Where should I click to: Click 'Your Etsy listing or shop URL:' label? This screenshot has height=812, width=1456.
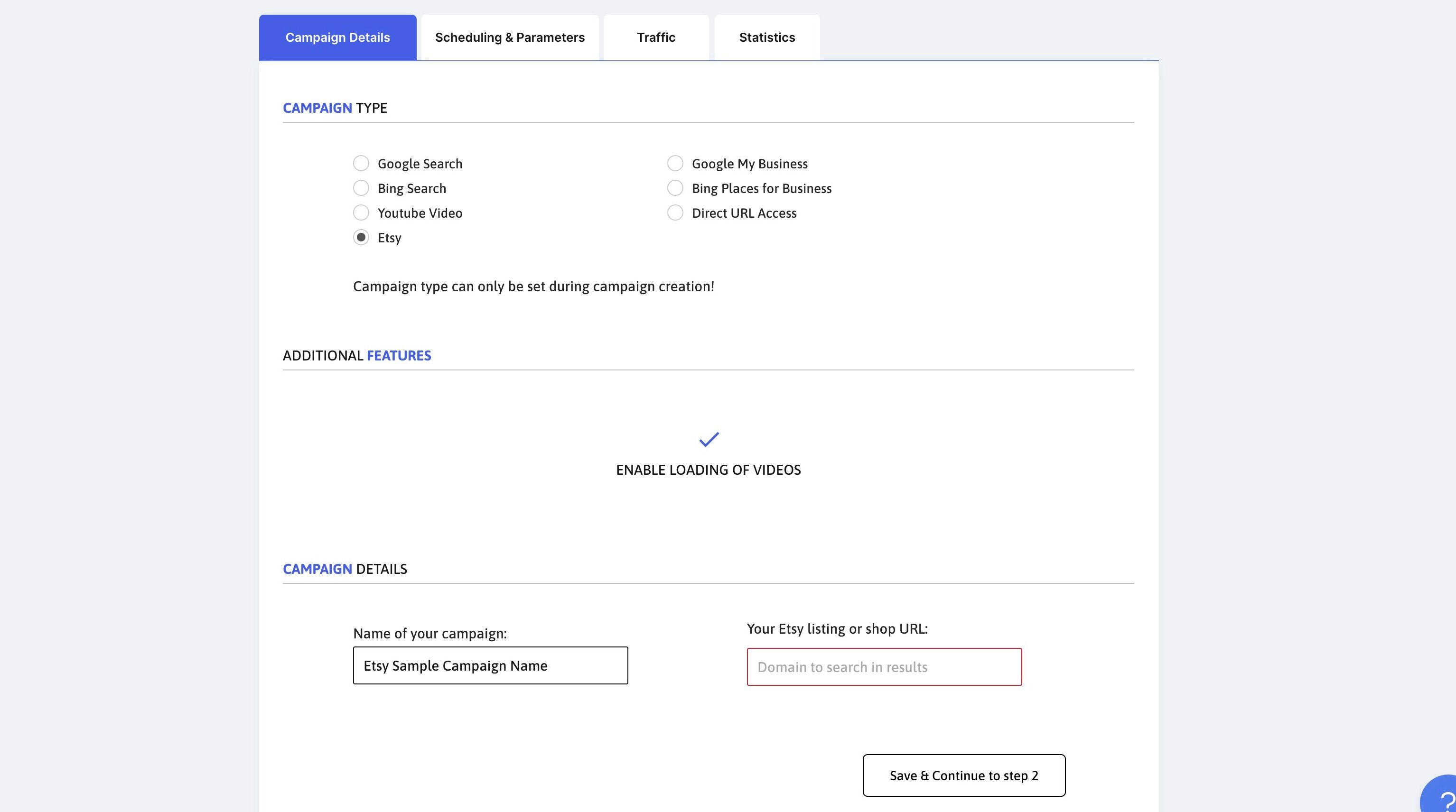point(837,629)
